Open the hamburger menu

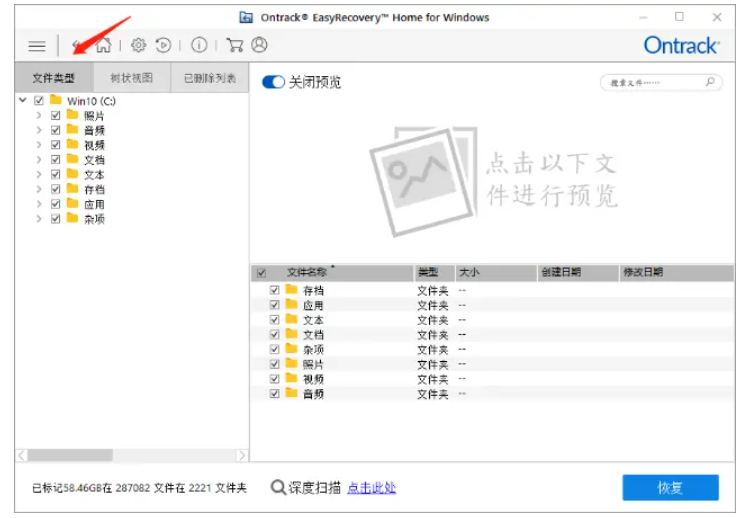pyautogui.click(x=37, y=45)
